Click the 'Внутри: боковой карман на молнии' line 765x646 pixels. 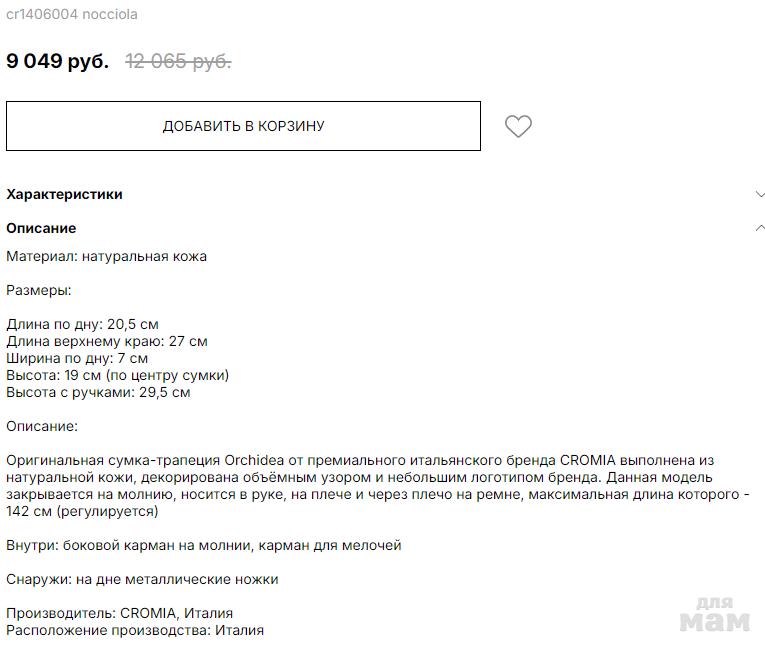[203, 545]
